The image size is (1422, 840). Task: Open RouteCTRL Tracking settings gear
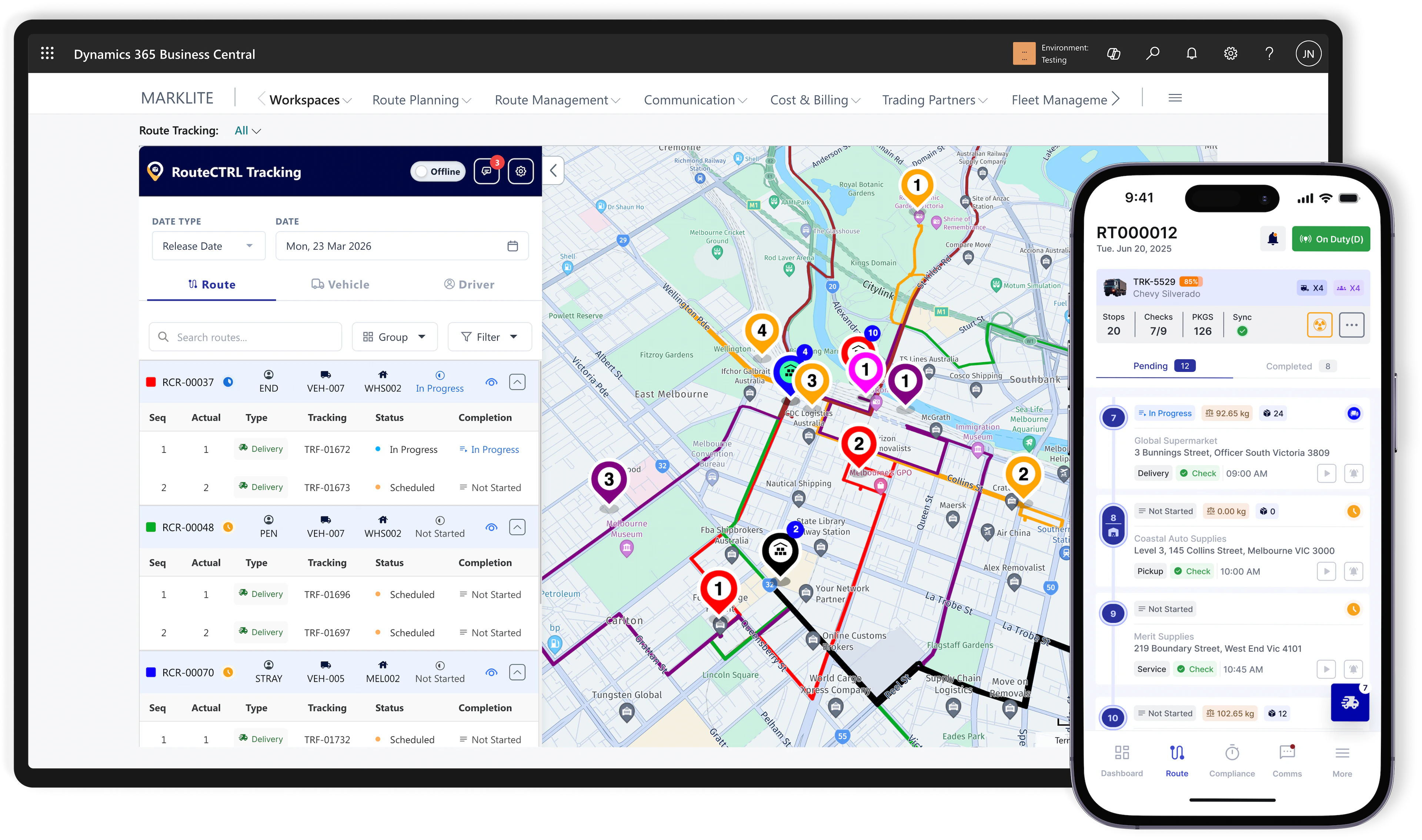coord(521,171)
